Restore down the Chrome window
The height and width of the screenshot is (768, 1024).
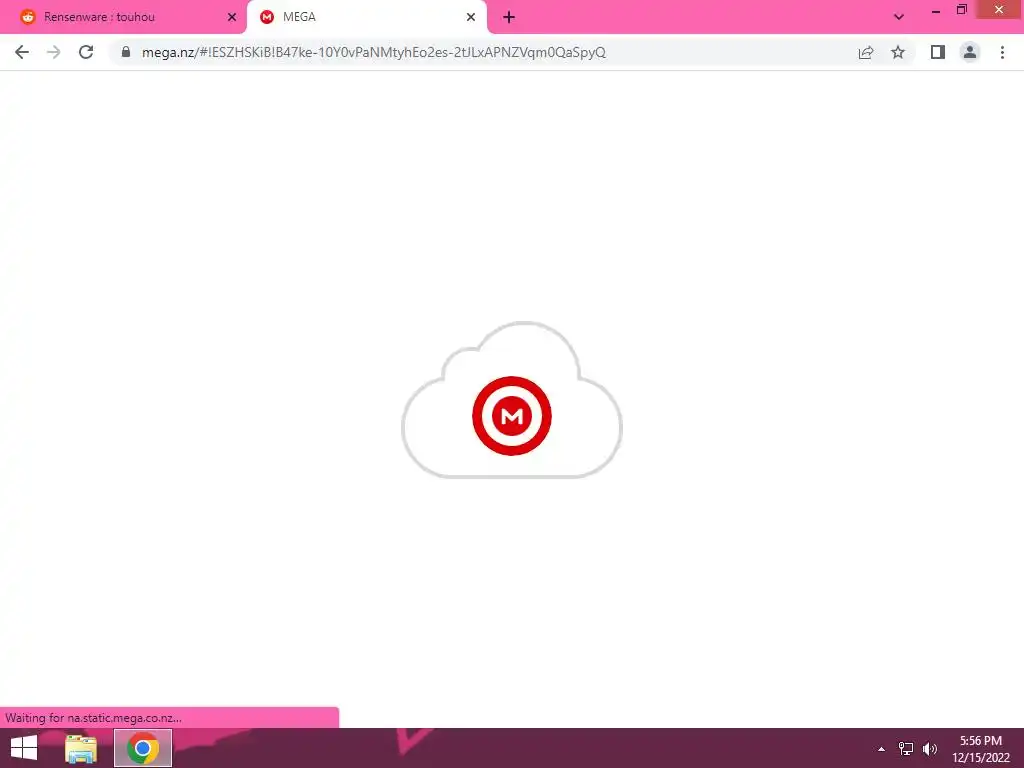961,10
